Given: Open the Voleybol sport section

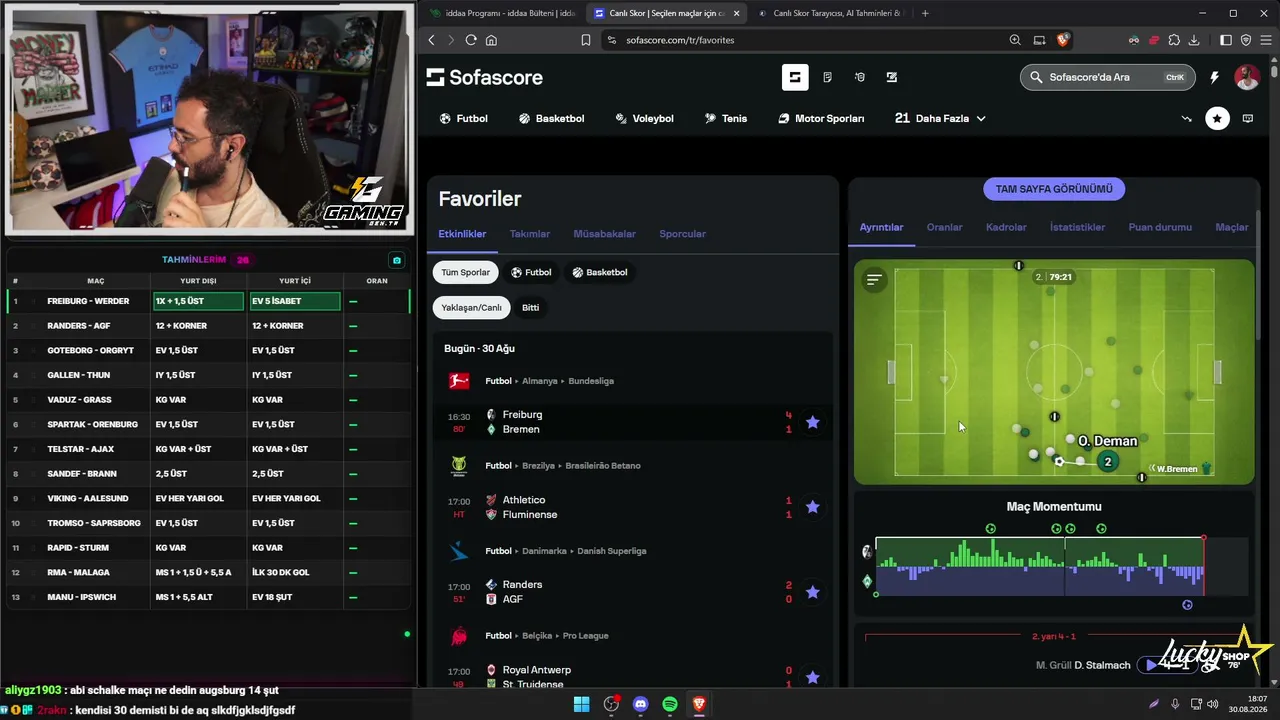Looking at the screenshot, I should pyautogui.click(x=643, y=118).
